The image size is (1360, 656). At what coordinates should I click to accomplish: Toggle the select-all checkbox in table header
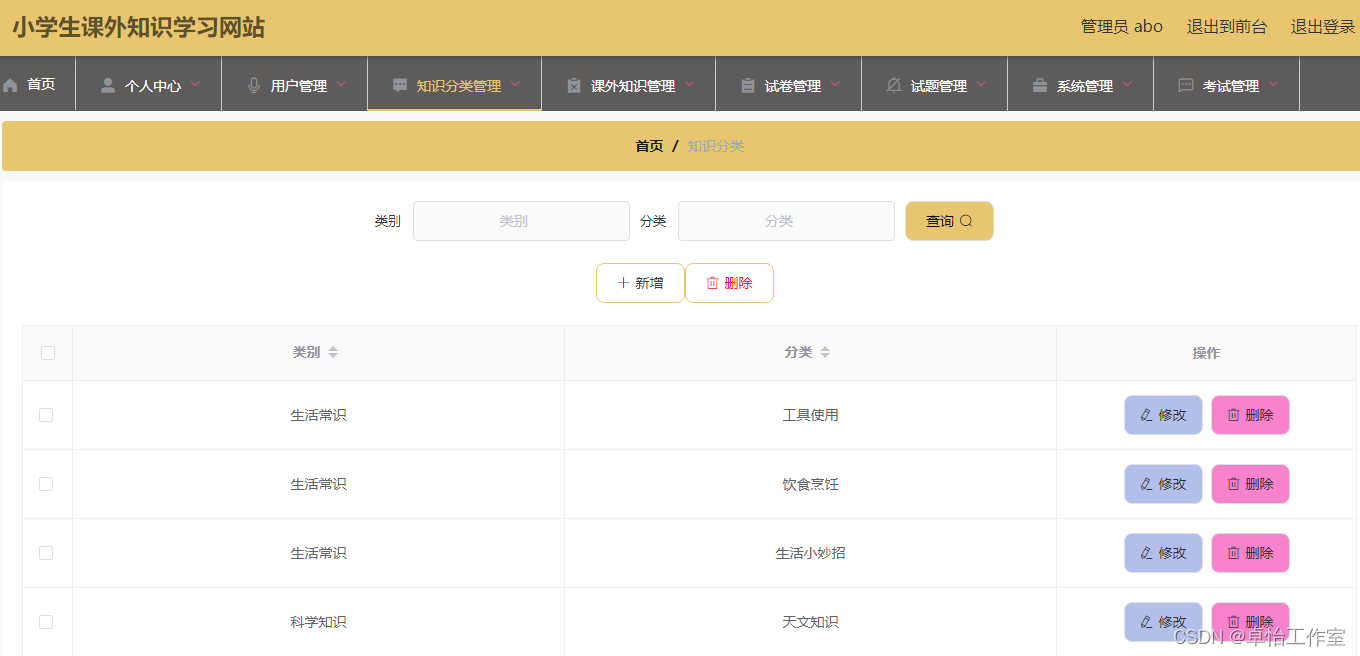tap(48, 353)
